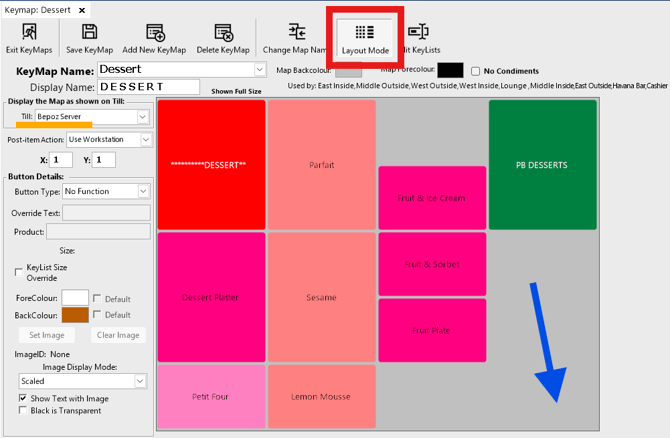Toggle KeyList Size Override checkbox
670x438 pixels.
point(19,271)
